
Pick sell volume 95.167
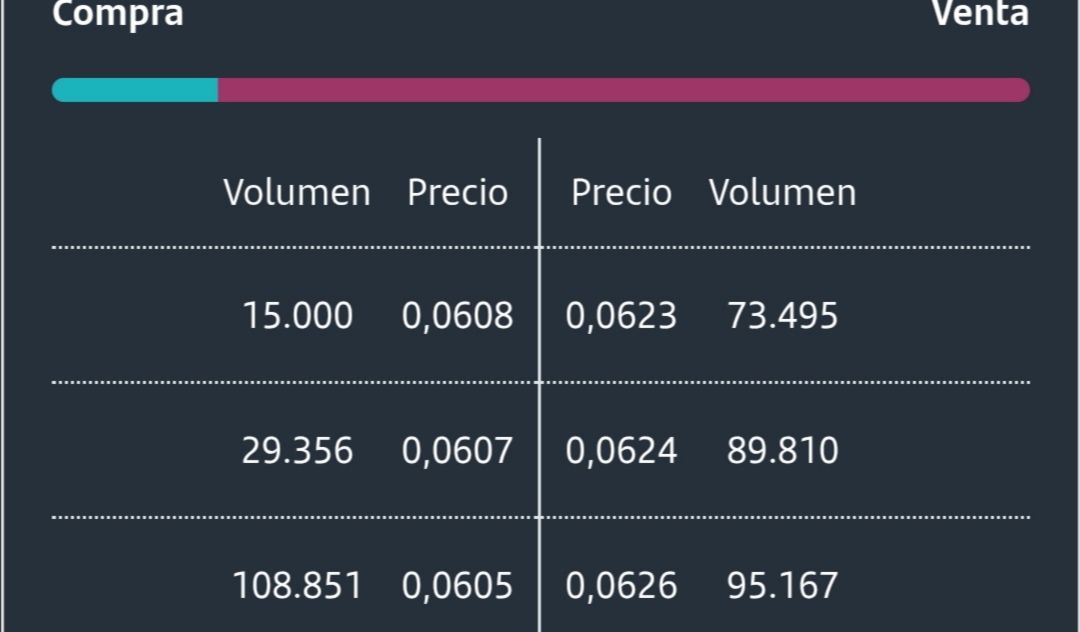pos(782,586)
